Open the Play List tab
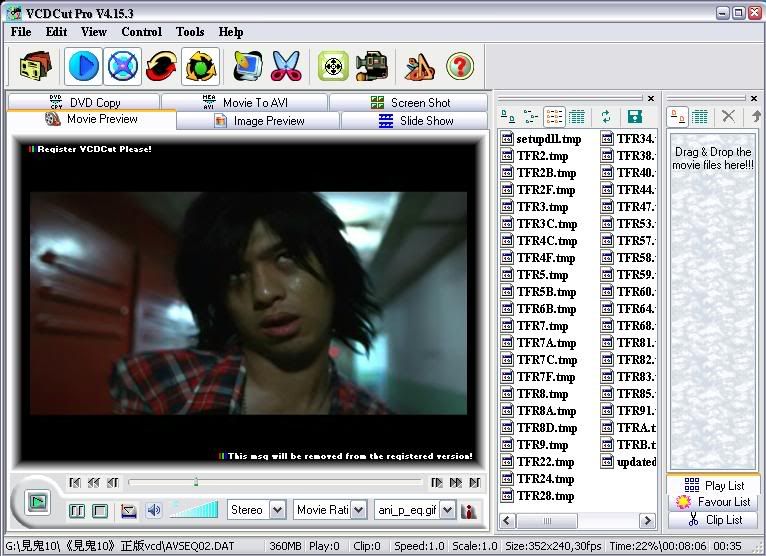 tap(713, 485)
